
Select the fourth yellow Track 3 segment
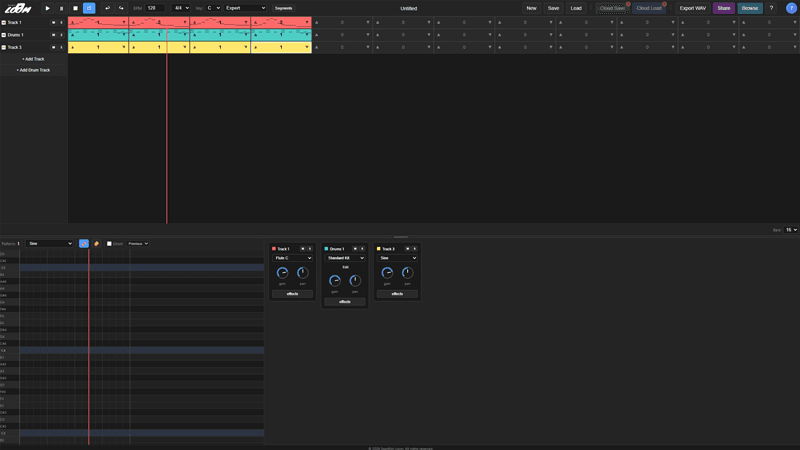click(281, 47)
